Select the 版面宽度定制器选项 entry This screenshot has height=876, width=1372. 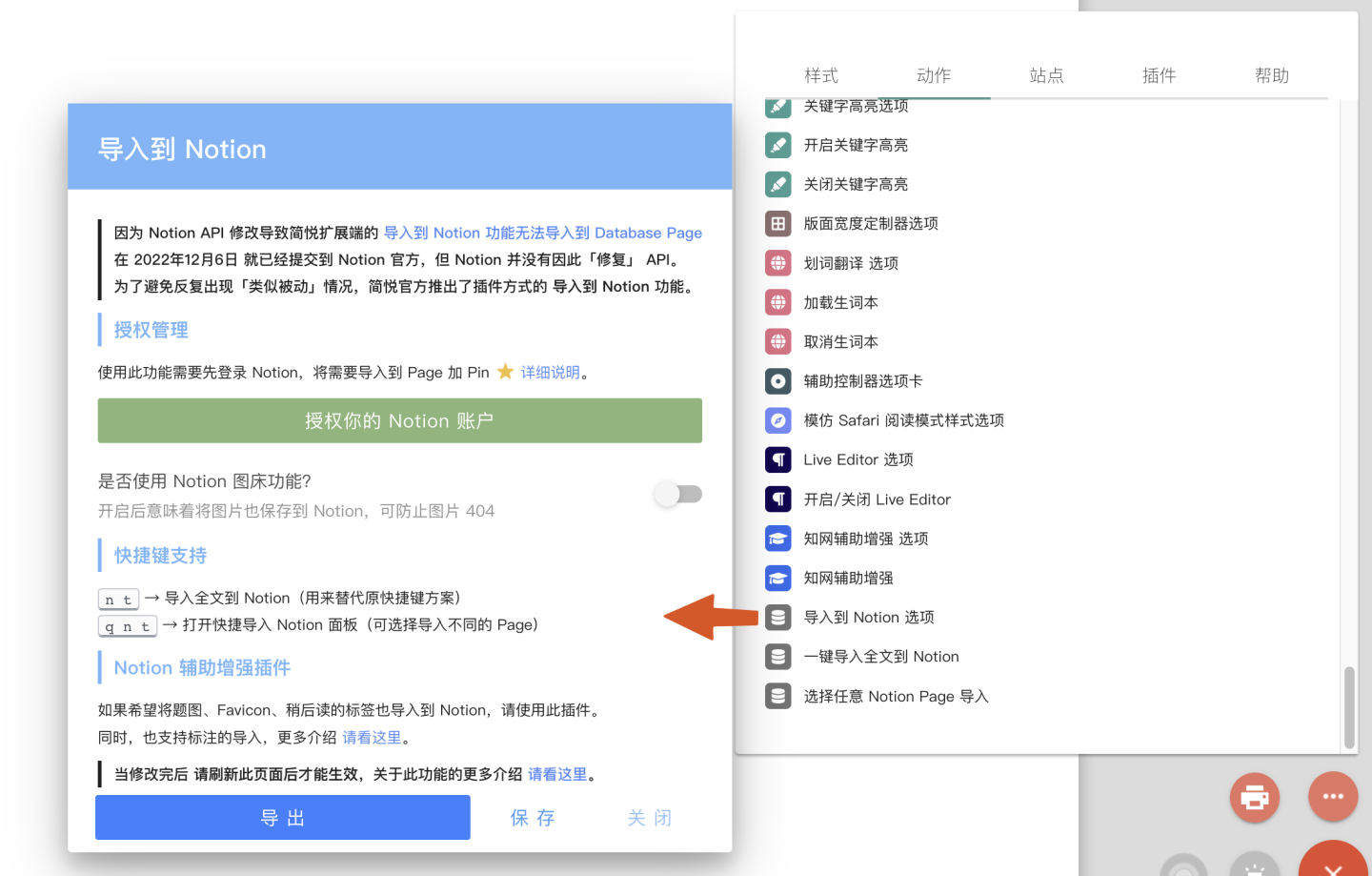coord(871,223)
